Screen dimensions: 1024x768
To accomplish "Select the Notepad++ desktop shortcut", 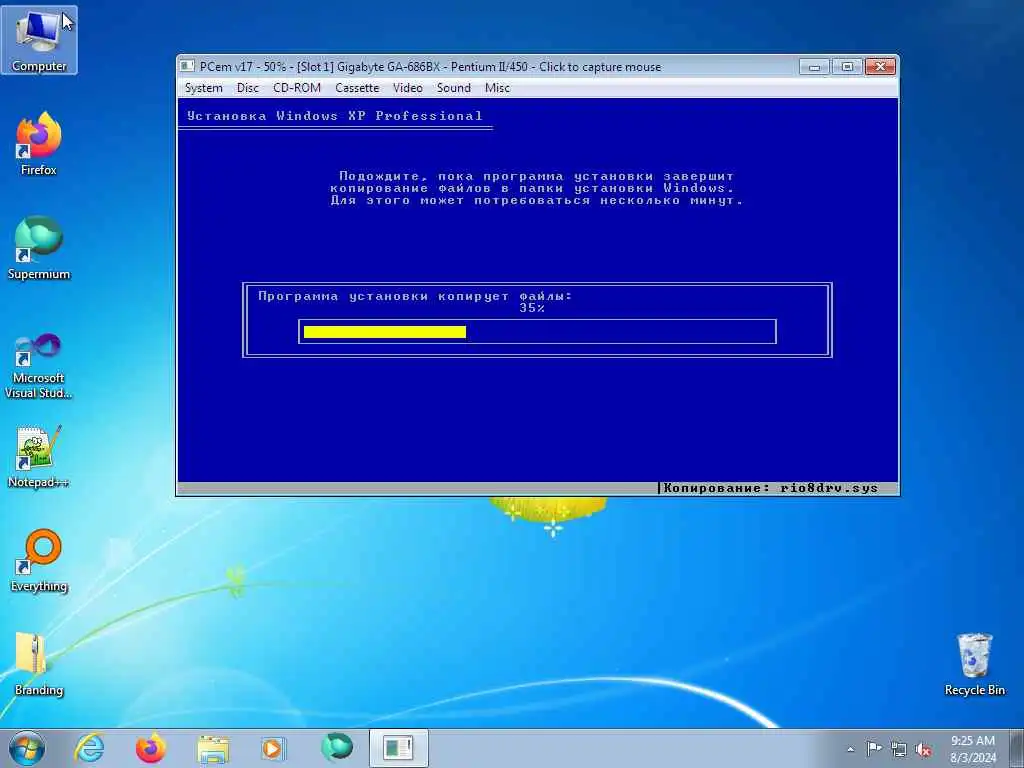I will (39, 457).
